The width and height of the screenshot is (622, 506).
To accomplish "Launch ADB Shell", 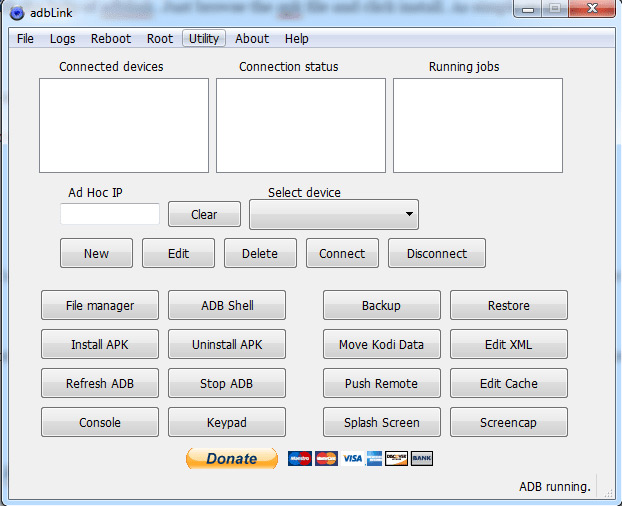I will tap(227, 305).
